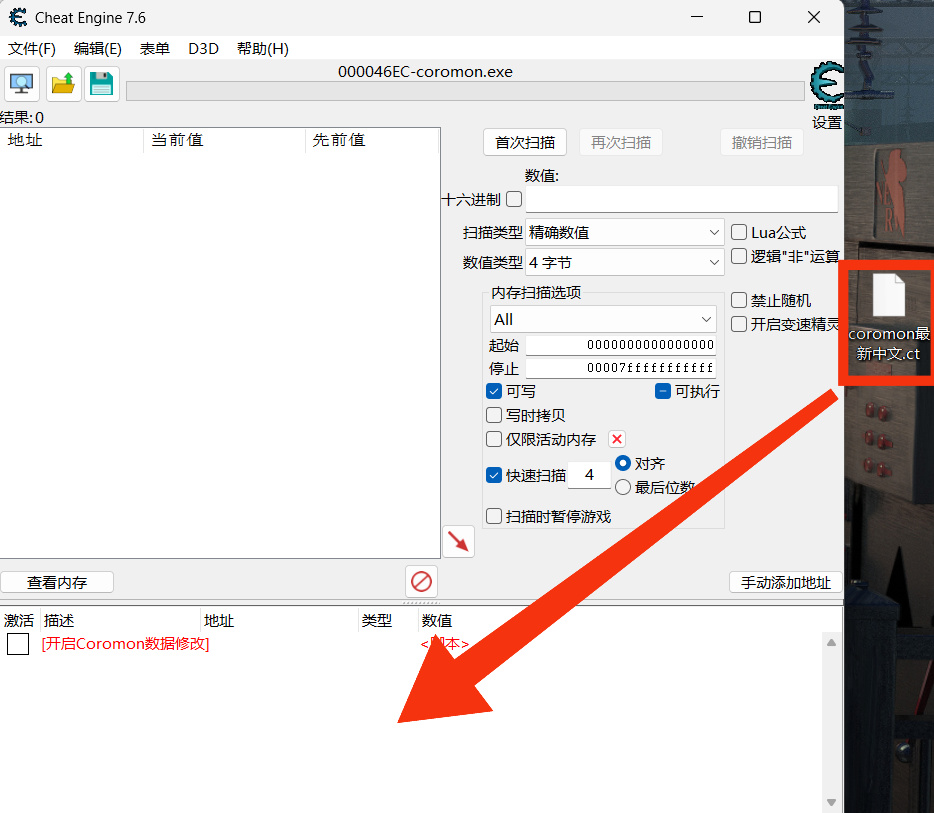
Task: Select the 对齐 radio button
Action: point(622,463)
